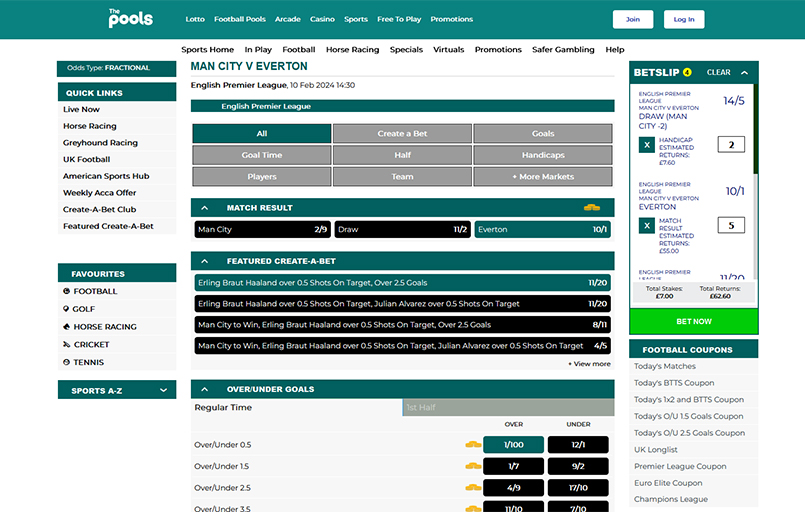This screenshot has width=805, height=512.
Task: Click betslip count badge showing 4
Action: click(687, 72)
